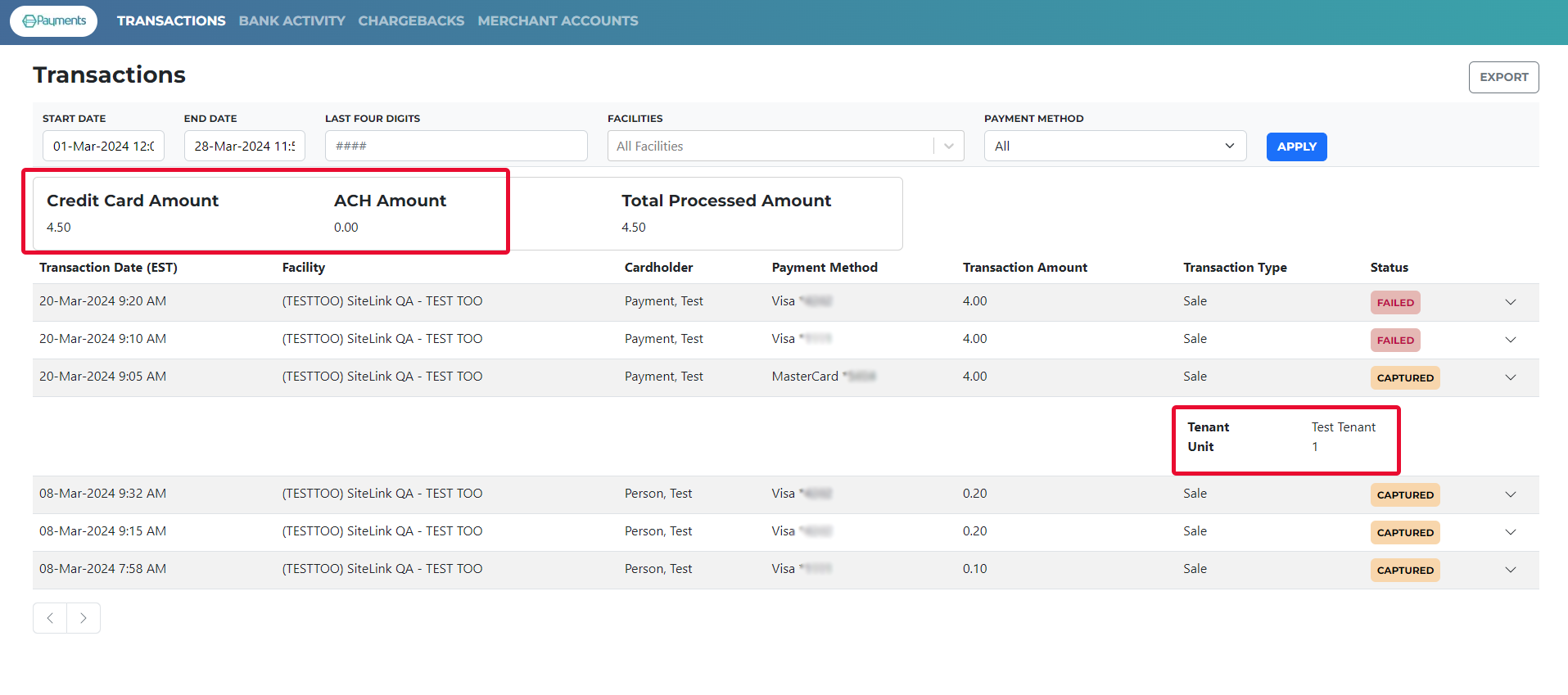Image resolution: width=1568 pixels, height=695 pixels.
Task: Click the Test Tenant value
Action: tap(1344, 427)
